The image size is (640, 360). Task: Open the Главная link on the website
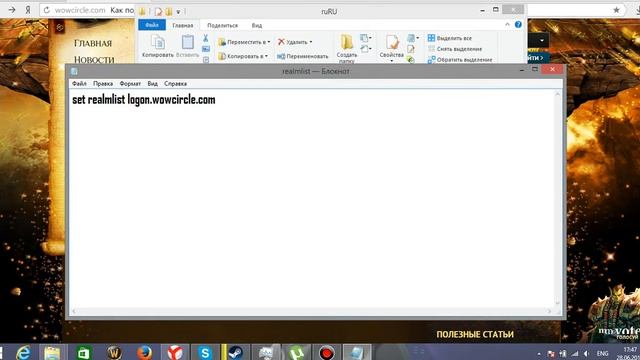click(93, 43)
